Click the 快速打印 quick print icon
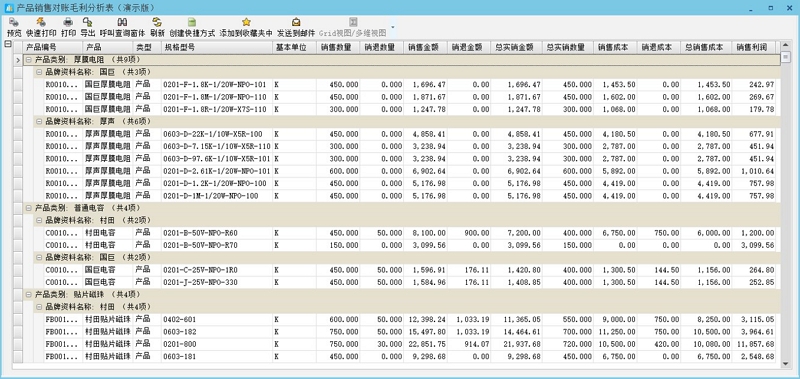The height and width of the screenshot is (379, 800). pos(41,22)
